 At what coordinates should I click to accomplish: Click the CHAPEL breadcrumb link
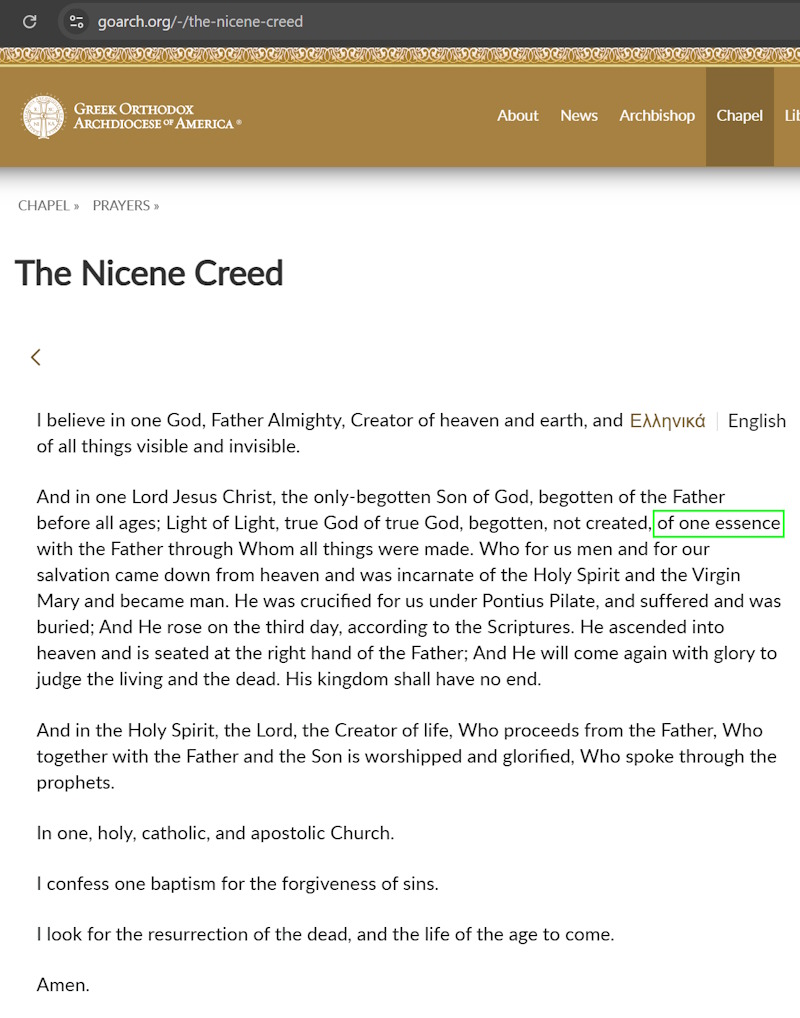[x=44, y=206]
